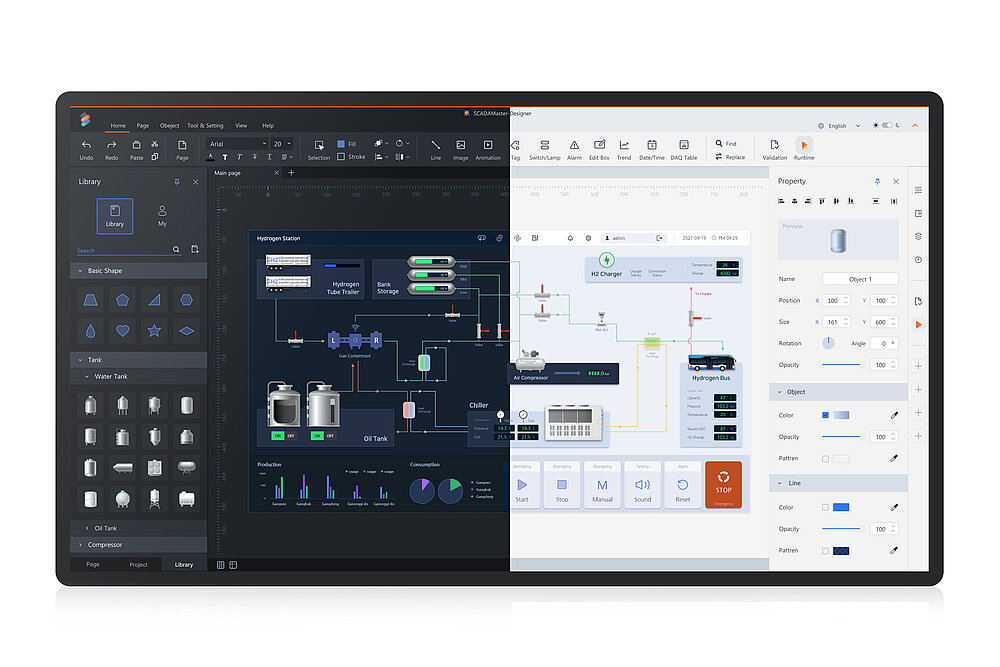Open the English language dropdown

(838, 126)
